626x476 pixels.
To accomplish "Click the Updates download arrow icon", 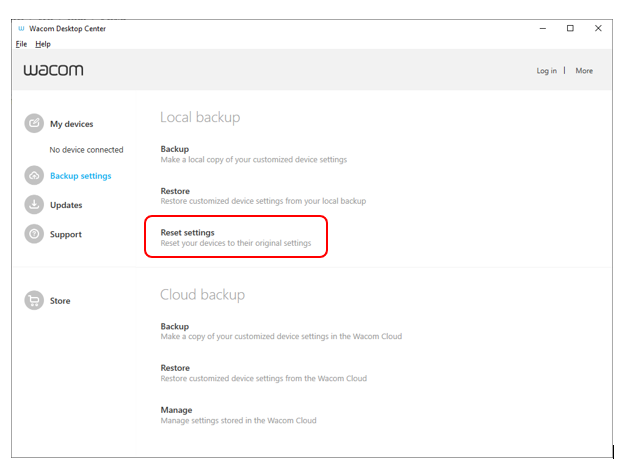I will click(x=34, y=204).
